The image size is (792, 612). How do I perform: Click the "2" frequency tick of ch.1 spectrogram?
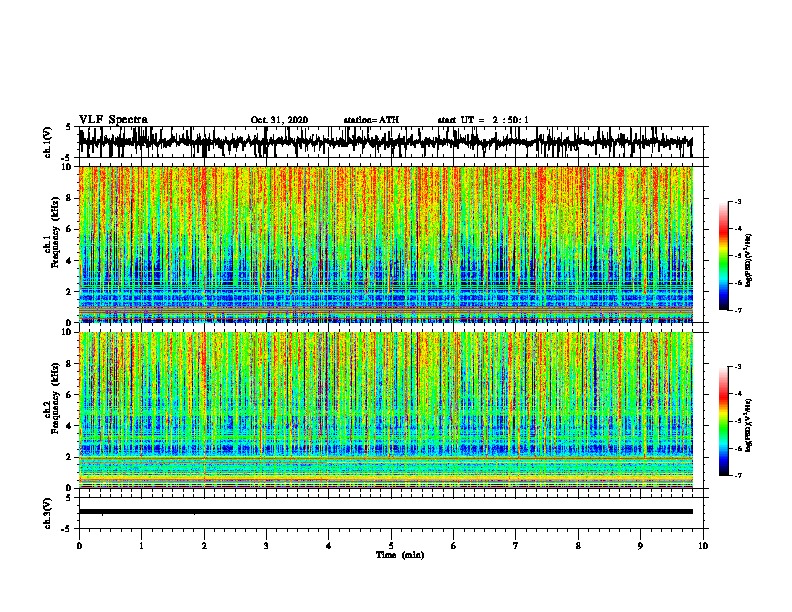pos(69,292)
